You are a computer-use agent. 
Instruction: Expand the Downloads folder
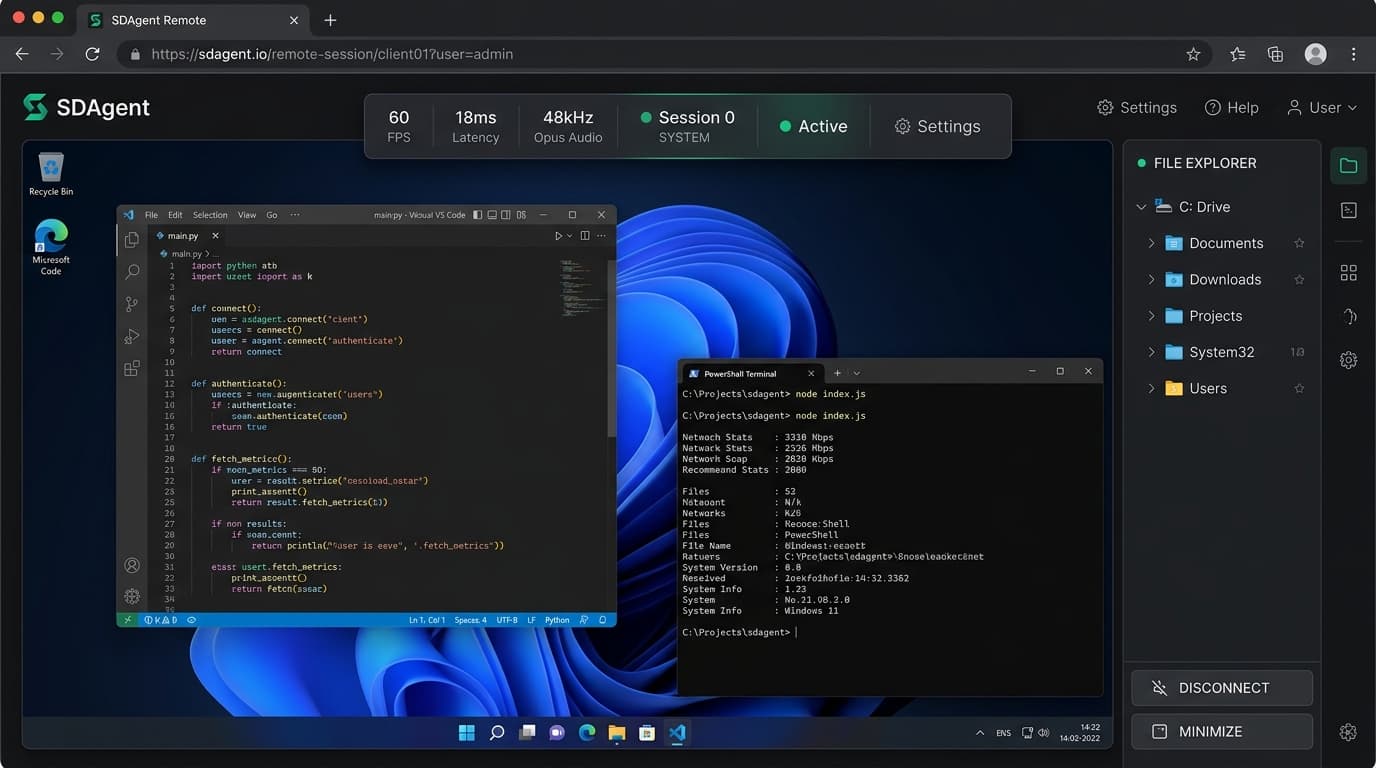[1151, 279]
